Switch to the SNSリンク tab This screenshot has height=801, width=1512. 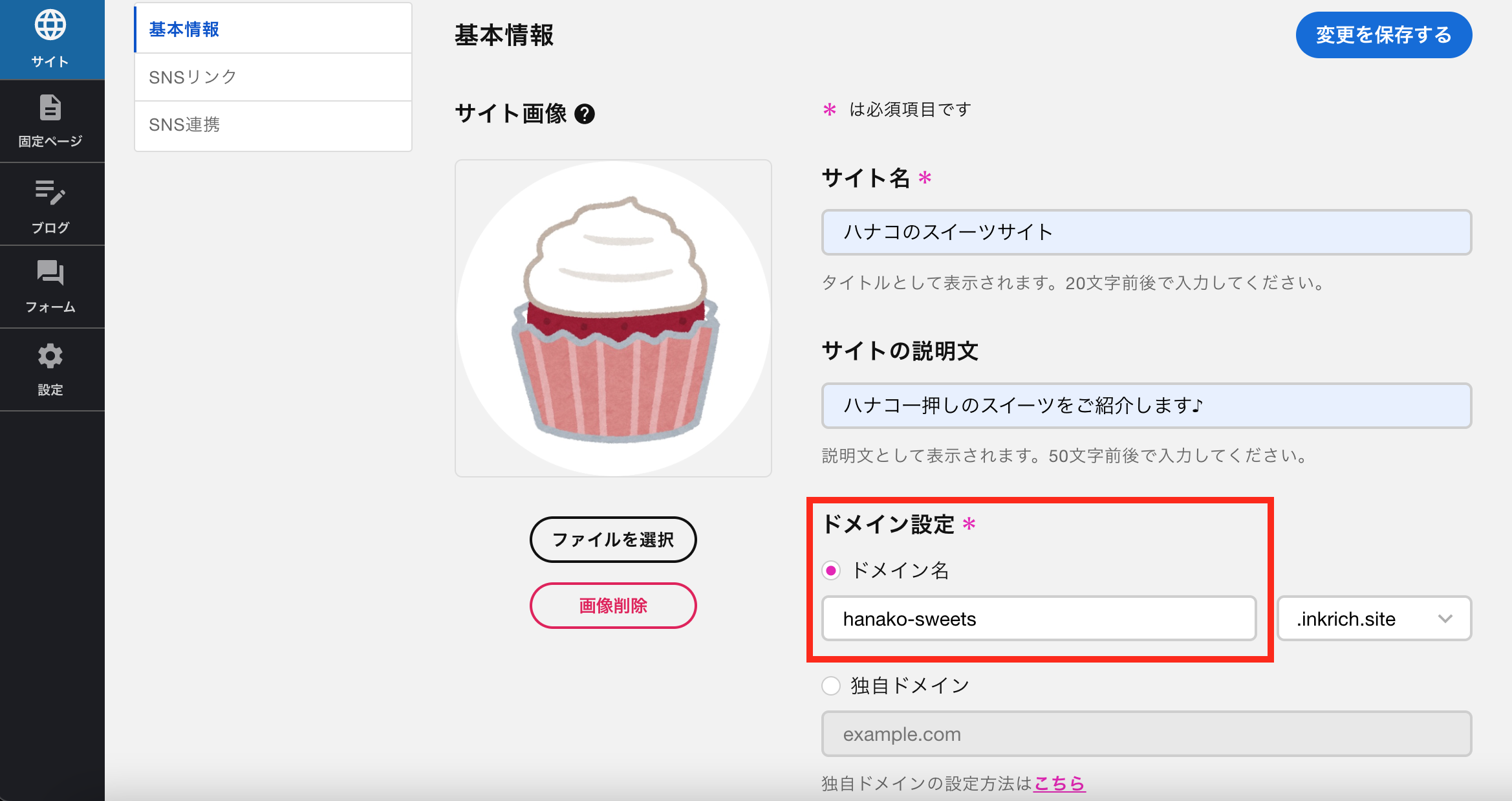point(273,77)
